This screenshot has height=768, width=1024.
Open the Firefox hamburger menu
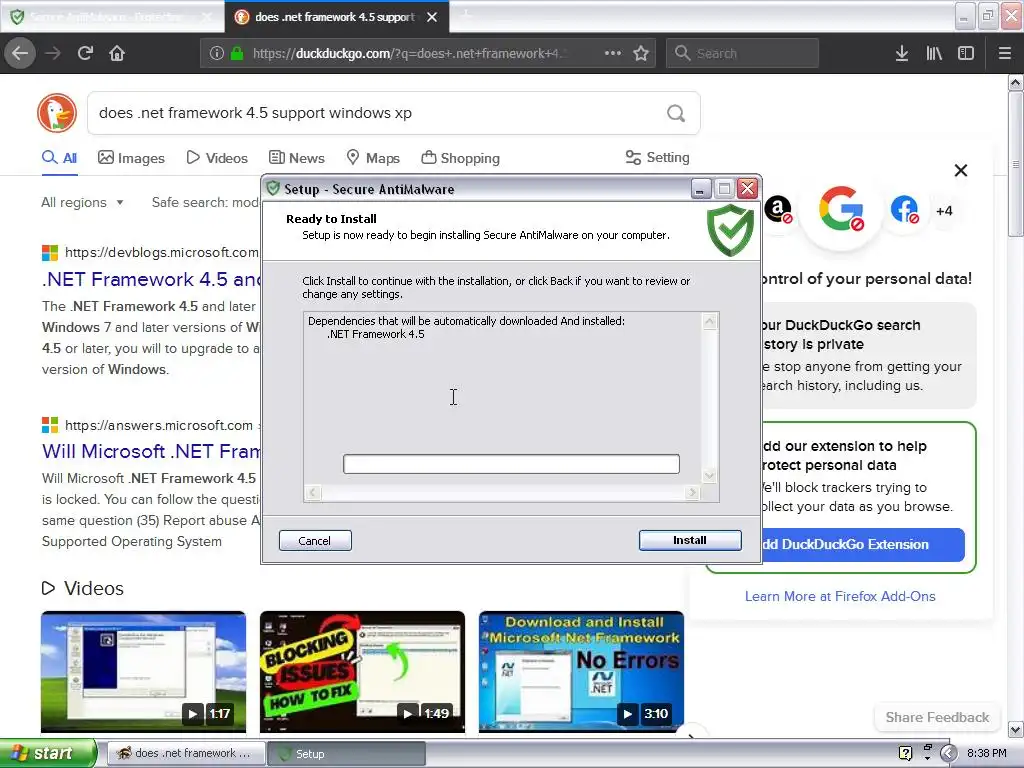point(1004,53)
